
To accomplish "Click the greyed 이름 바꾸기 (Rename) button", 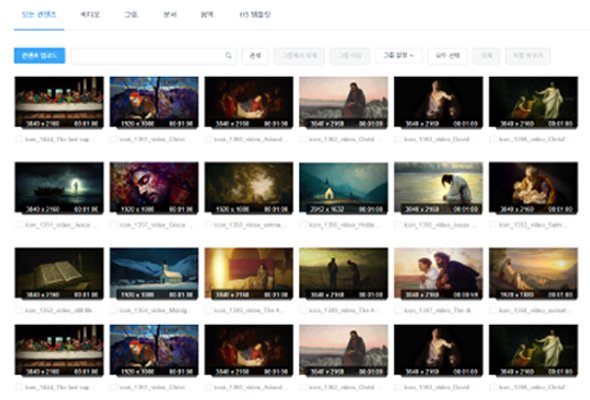I will click(528, 56).
